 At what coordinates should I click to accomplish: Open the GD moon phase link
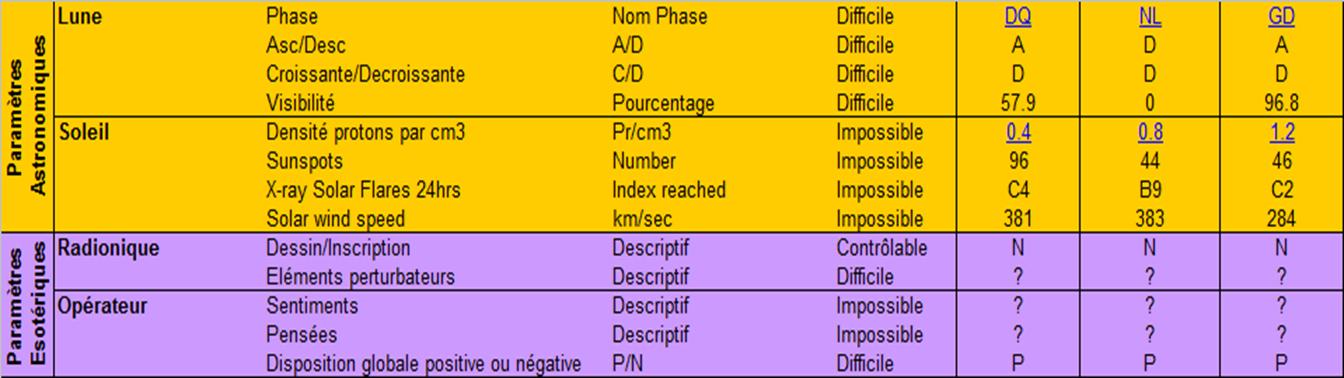pos(1281,17)
